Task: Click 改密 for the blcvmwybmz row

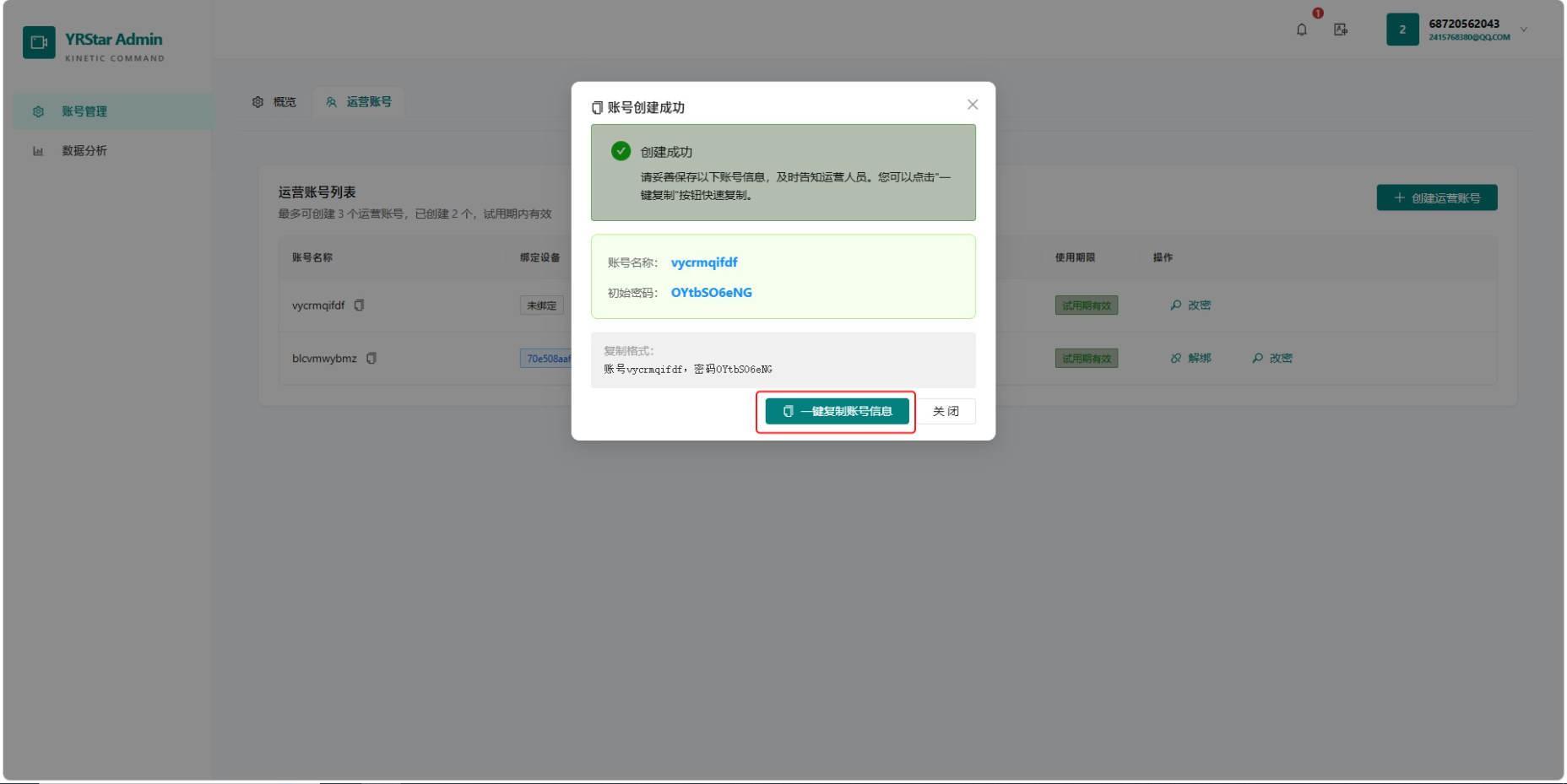Action: (x=1272, y=359)
